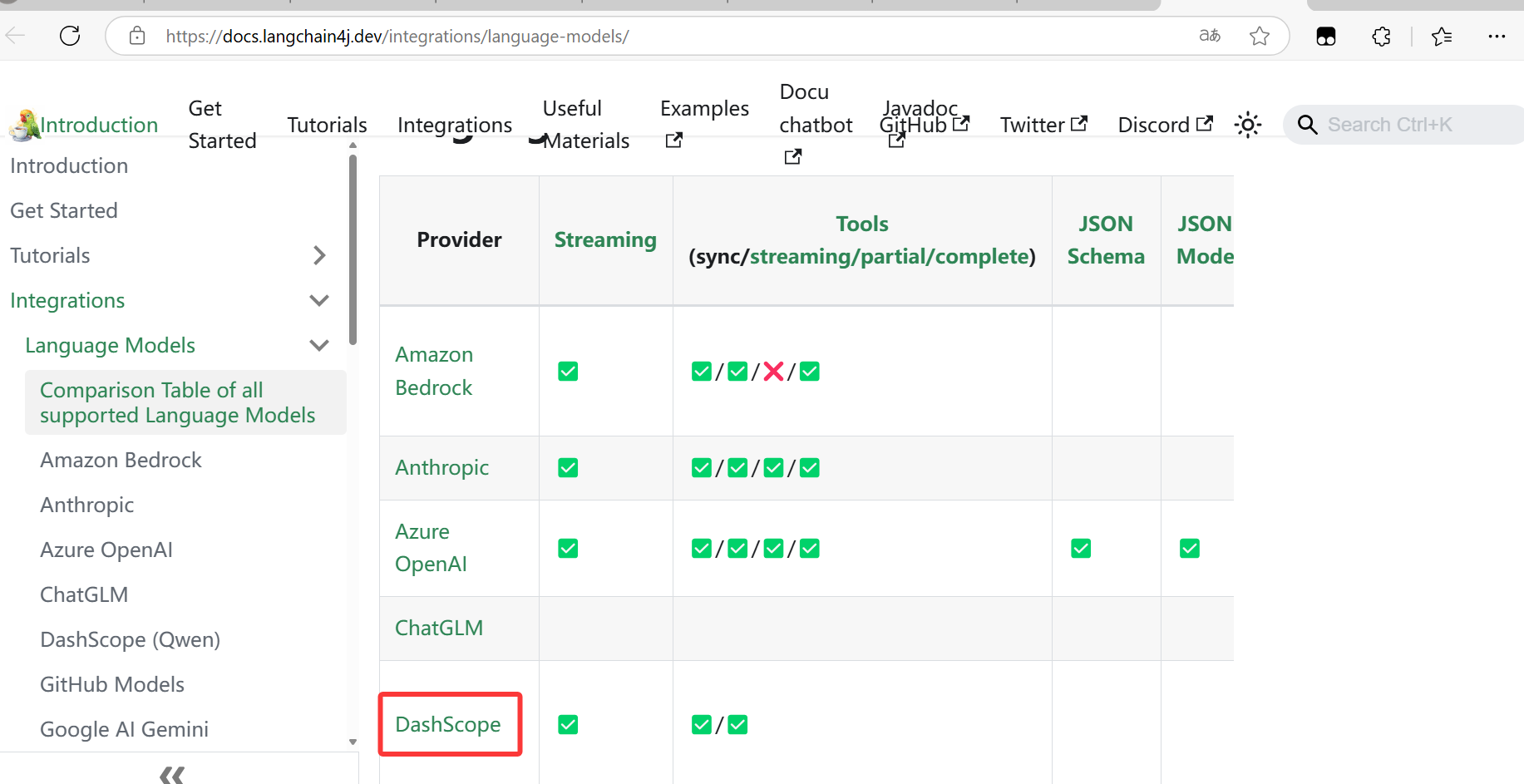Collapse the Language Models sidebar chevron
The width and height of the screenshot is (1524, 784).
point(319,345)
